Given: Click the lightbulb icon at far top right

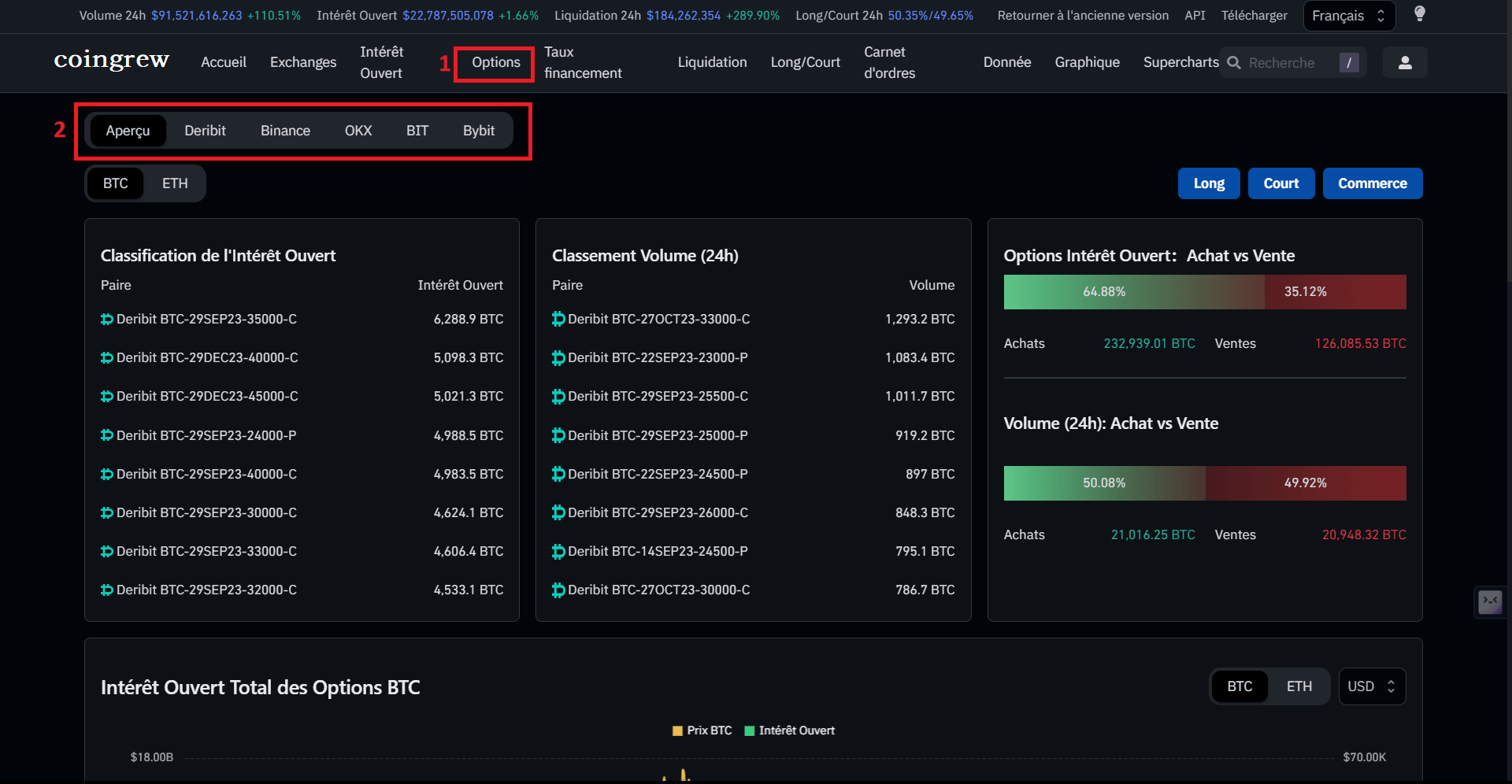Looking at the screenshot, I should coord(1420,15).
